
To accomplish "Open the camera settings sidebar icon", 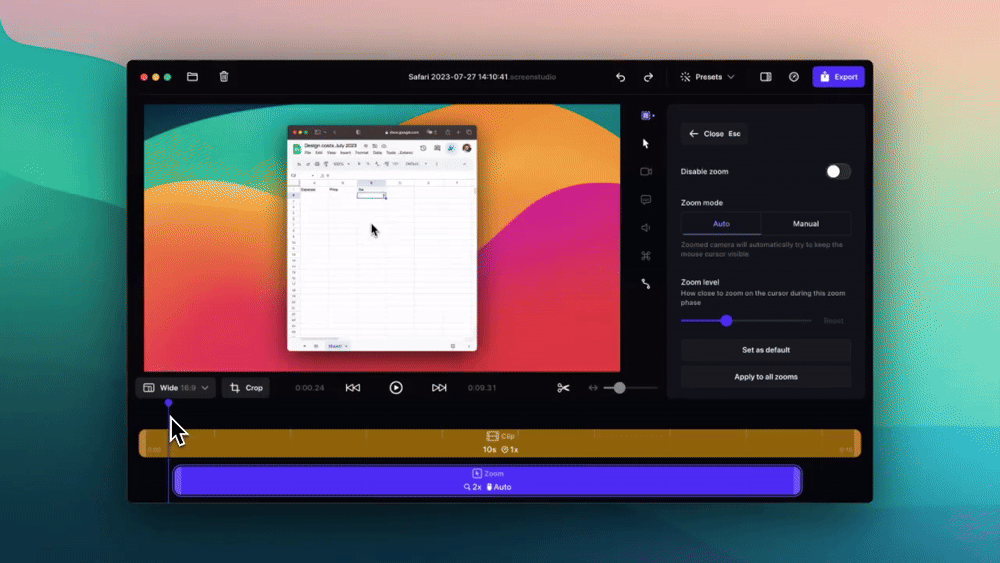I will pyautogui.click(x=645, y=172).
